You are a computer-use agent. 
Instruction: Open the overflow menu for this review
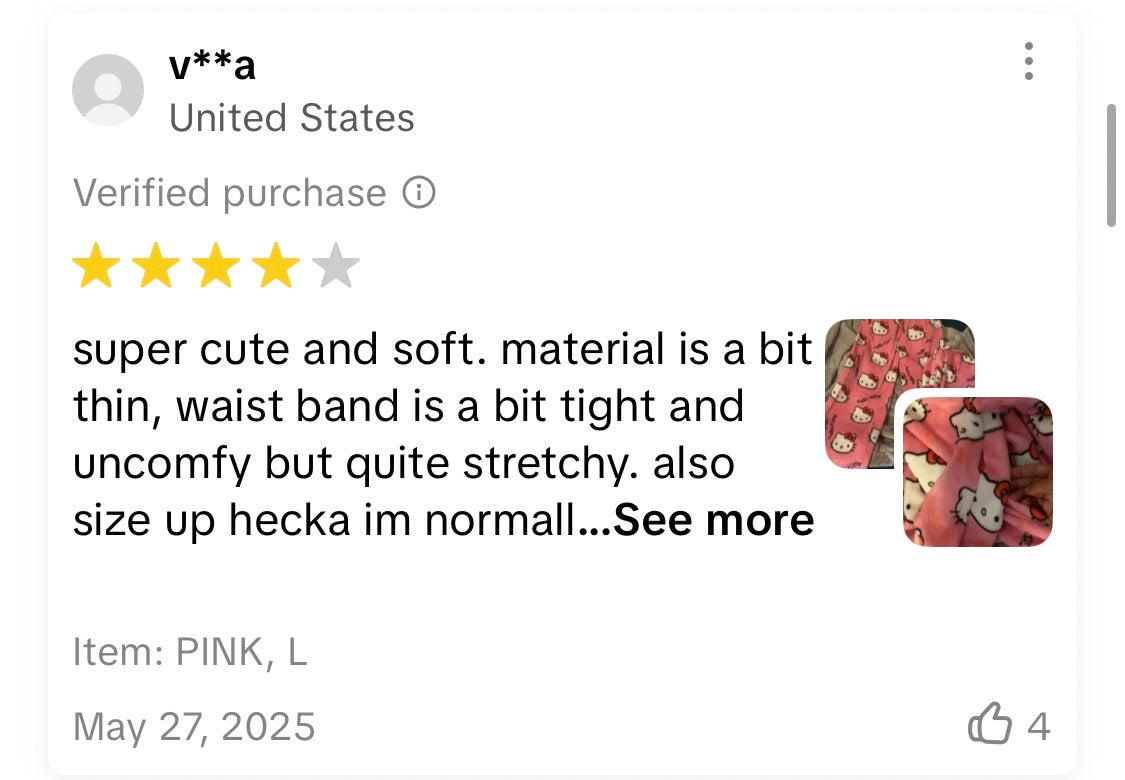click(x=1030, y=62)
